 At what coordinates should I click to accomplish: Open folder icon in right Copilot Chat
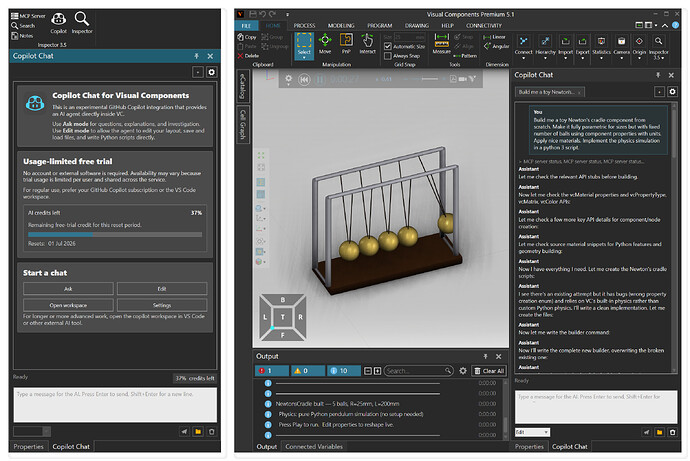(x=659, y=432)
